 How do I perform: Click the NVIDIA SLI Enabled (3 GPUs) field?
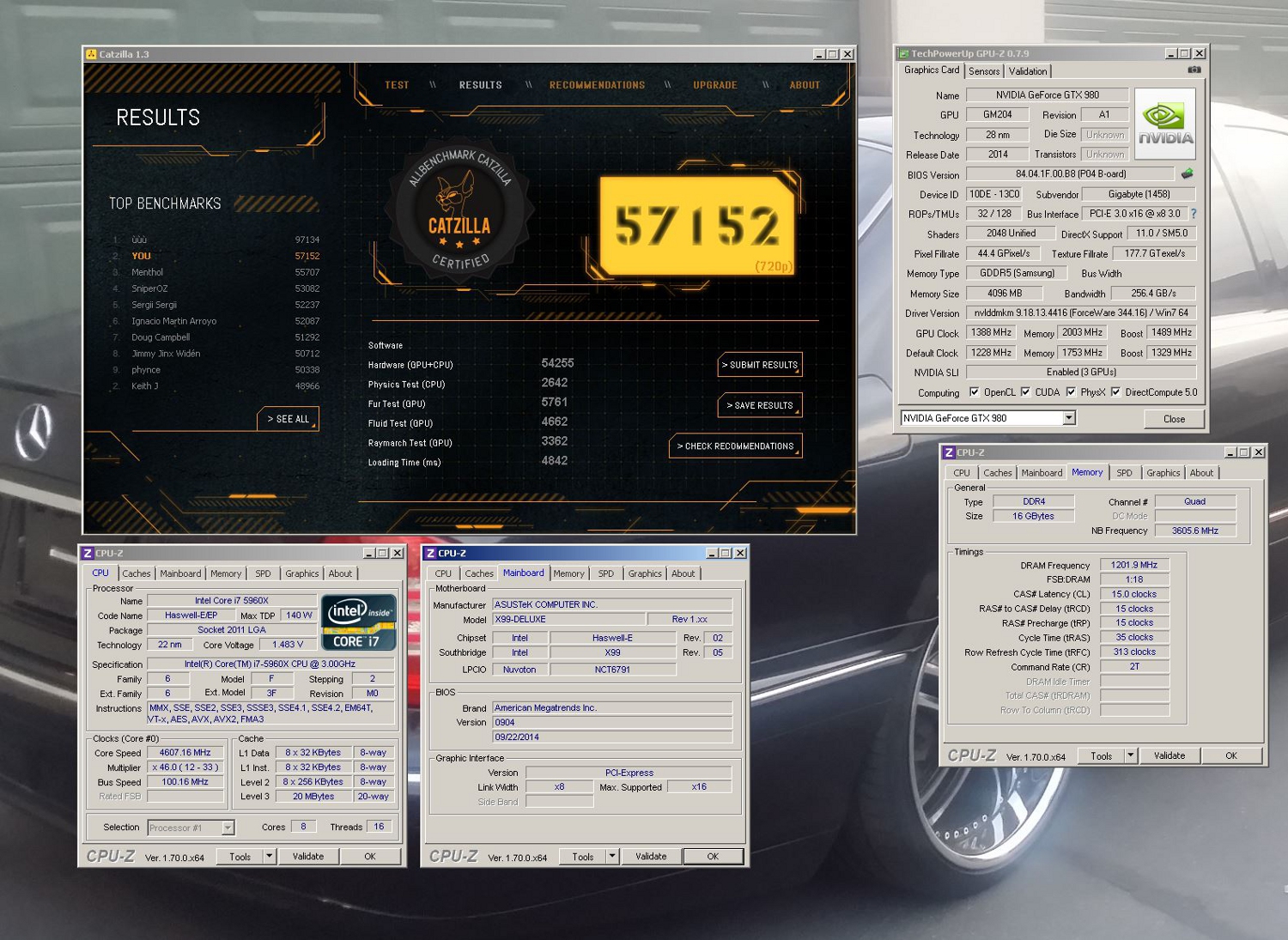point(1081,373)
